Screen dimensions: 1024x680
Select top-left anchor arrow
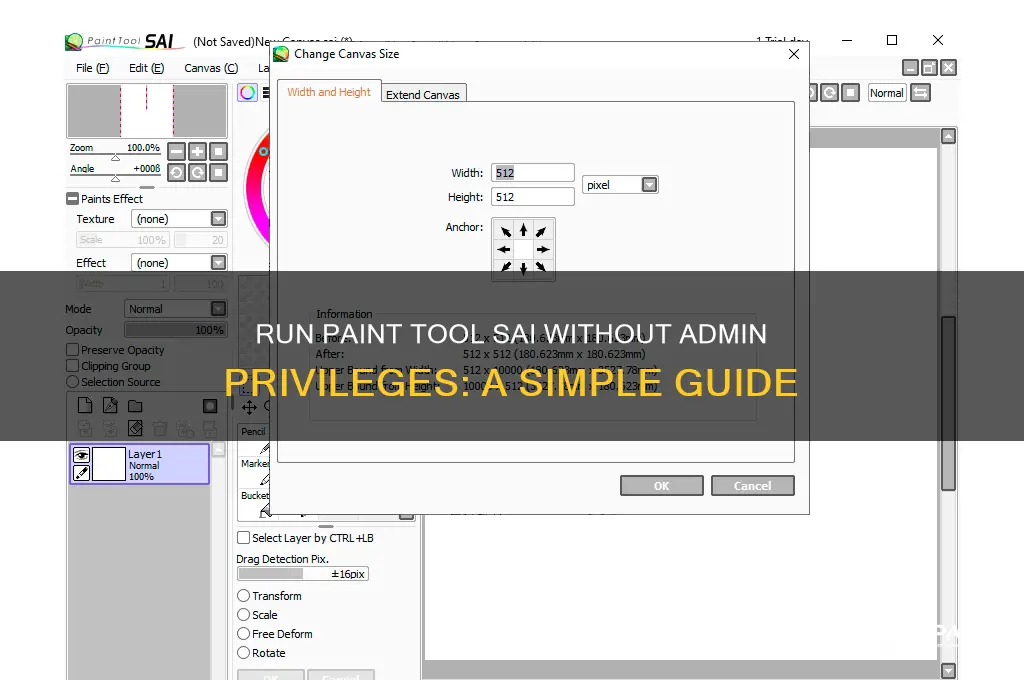505,231
